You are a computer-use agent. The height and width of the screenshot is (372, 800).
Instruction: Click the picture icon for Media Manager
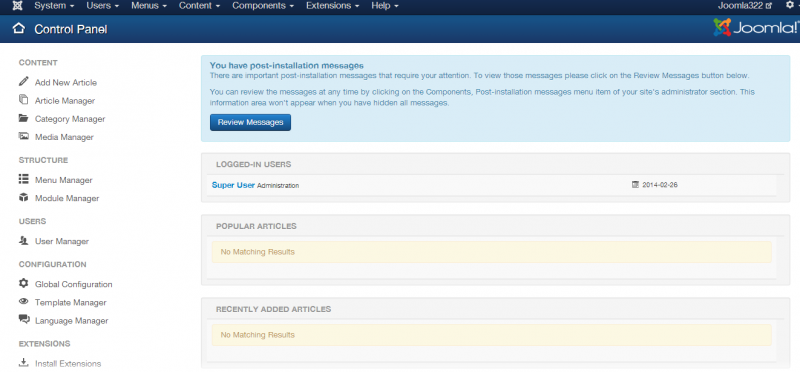(23, 136)
